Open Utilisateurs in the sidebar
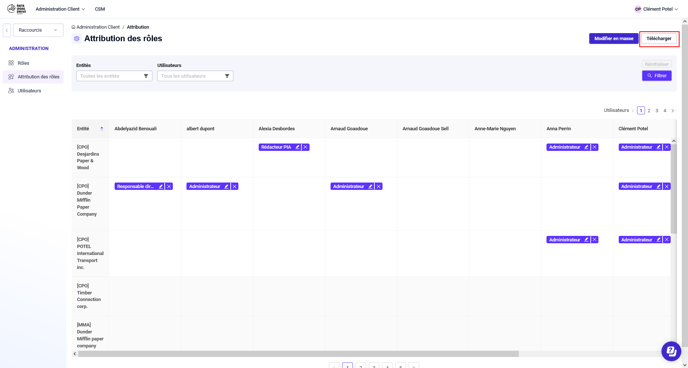Viewport: 688px width, 368px height. tap(29, 91)
